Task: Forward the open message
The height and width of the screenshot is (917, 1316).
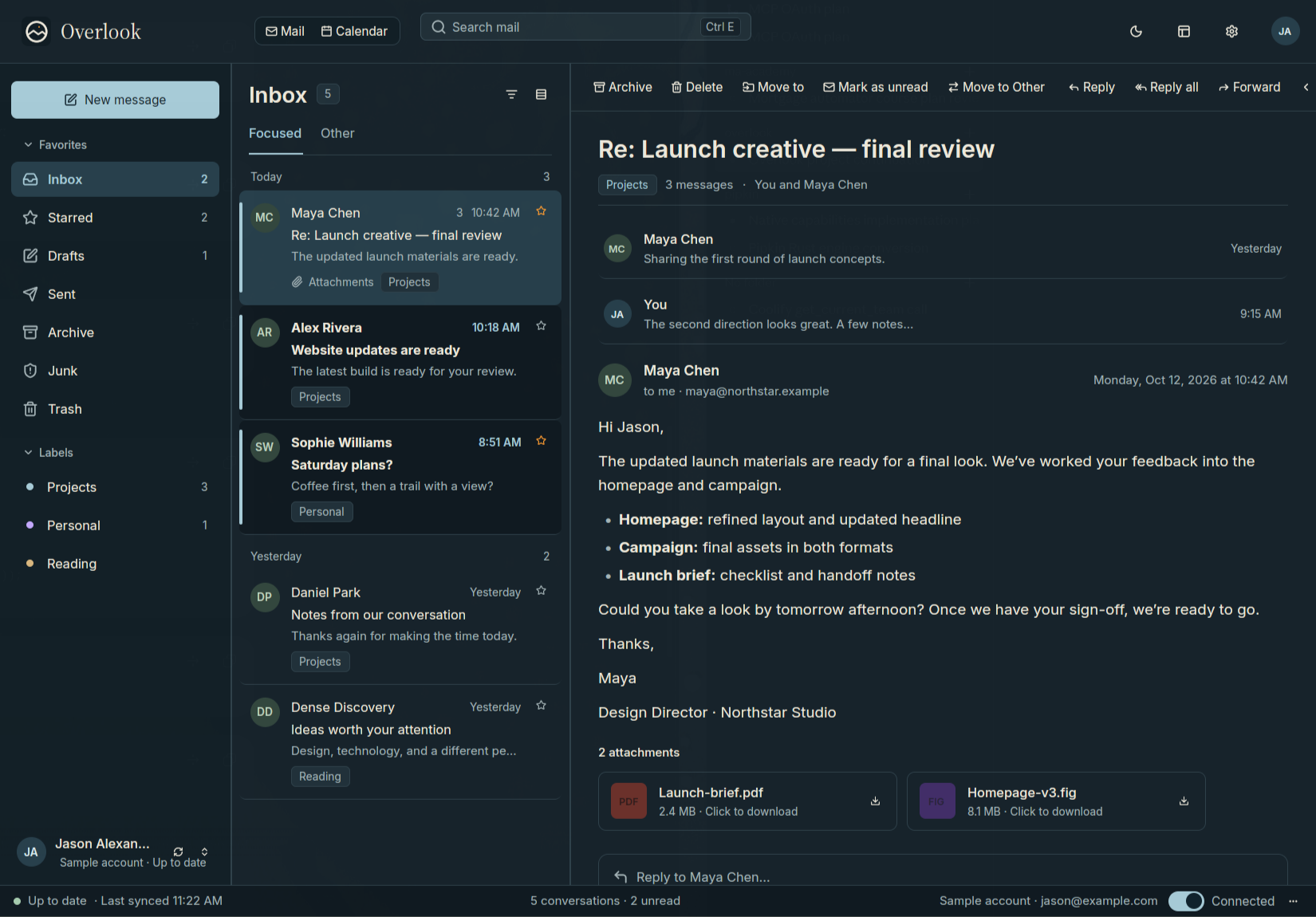Action: click(1249, 87)
